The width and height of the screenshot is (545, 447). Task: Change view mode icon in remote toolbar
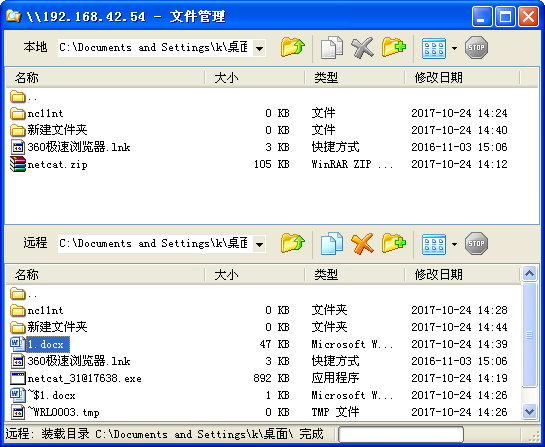pyautogui.click(x=434, y=244)
